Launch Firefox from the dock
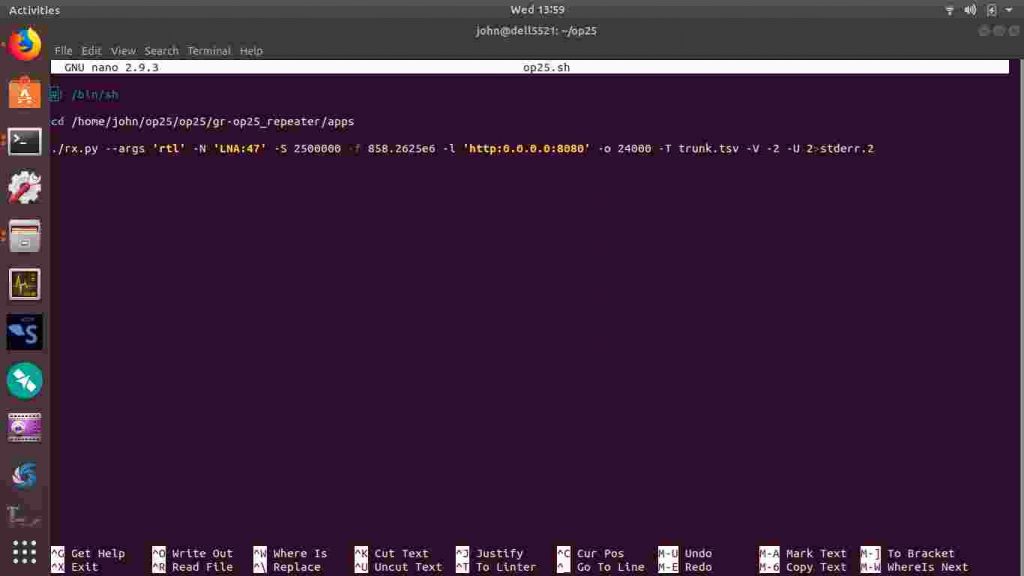The image size is (1024, 576). pyautogui.click(x=24, y=44)
